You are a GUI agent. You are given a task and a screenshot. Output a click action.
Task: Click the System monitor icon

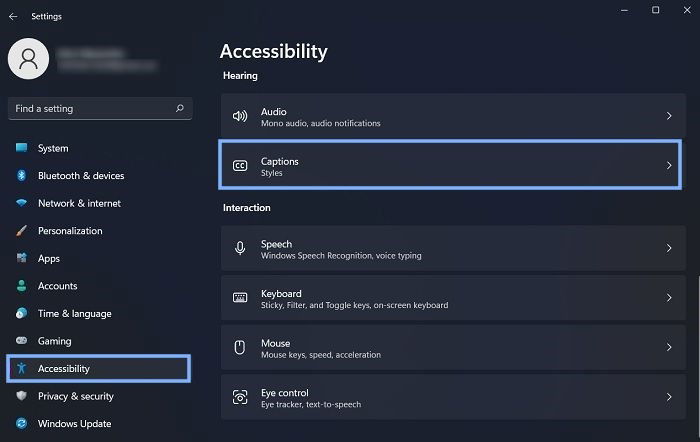pyautogui.click(x=21, y=148)
